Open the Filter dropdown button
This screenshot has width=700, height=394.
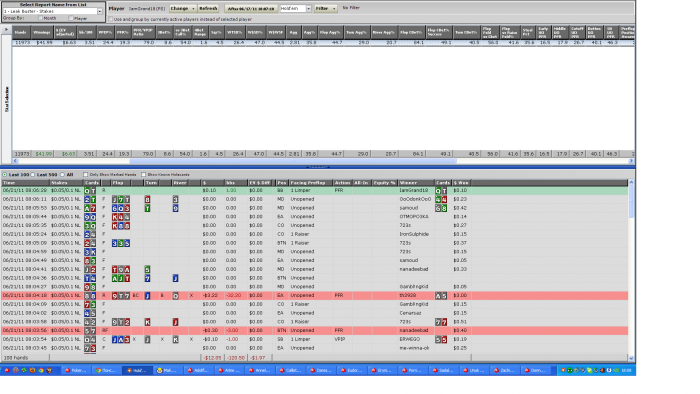click(325, 8)
